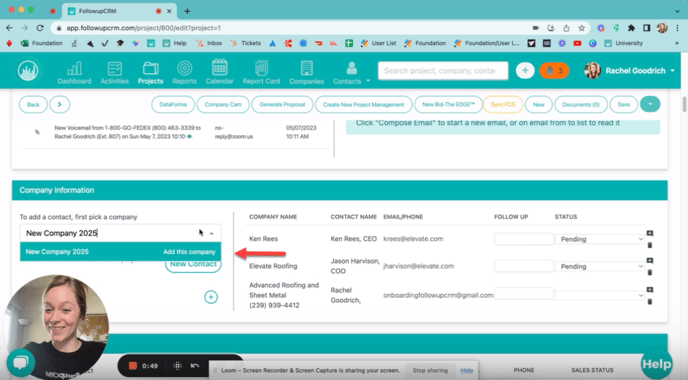Image resolution: width=688 pixels, height=380 pixels.
Task: Stop the Loom recording
Action: pos(133,366)
